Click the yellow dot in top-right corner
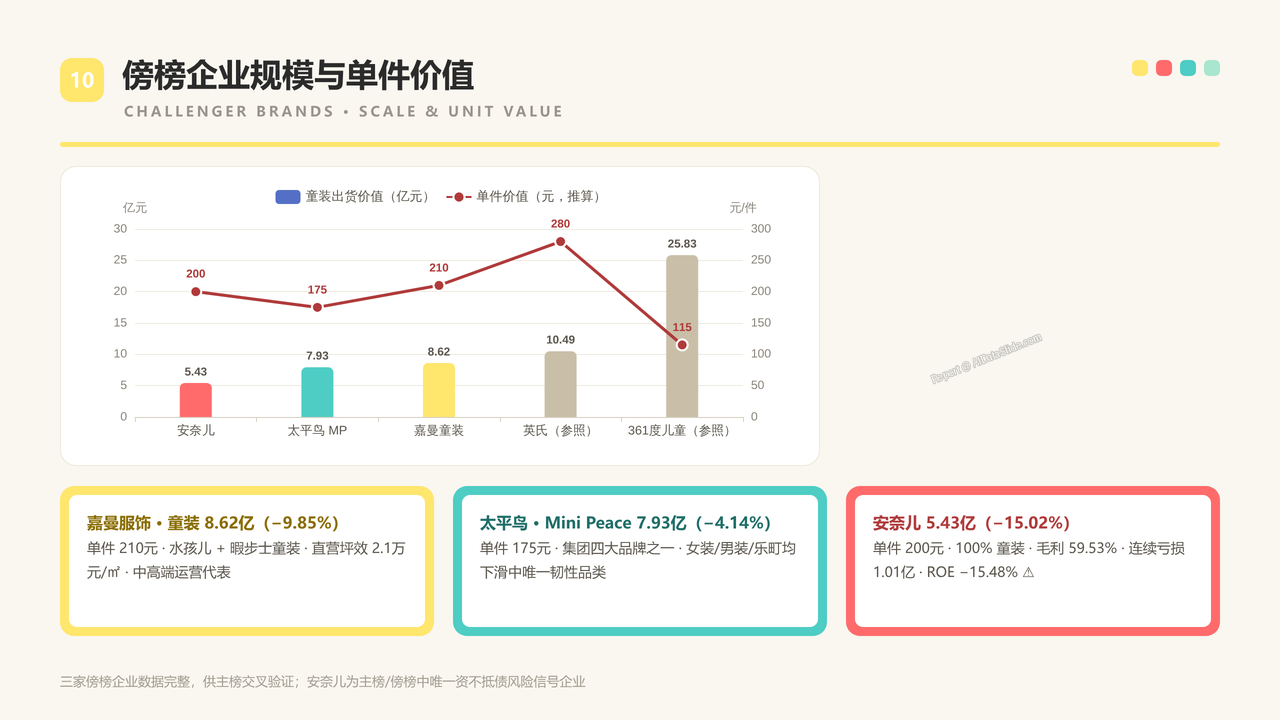Image resolution: width=1280 pixels, height=720 pixels. (1140, 68)
